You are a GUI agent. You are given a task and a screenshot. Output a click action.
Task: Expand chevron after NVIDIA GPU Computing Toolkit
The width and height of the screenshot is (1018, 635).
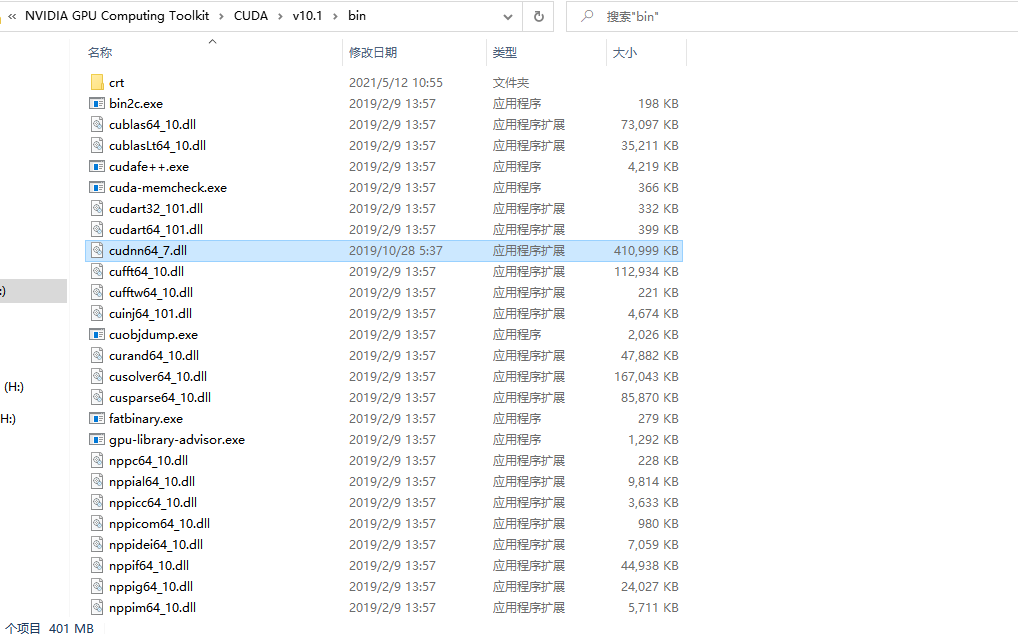[221, 16]
